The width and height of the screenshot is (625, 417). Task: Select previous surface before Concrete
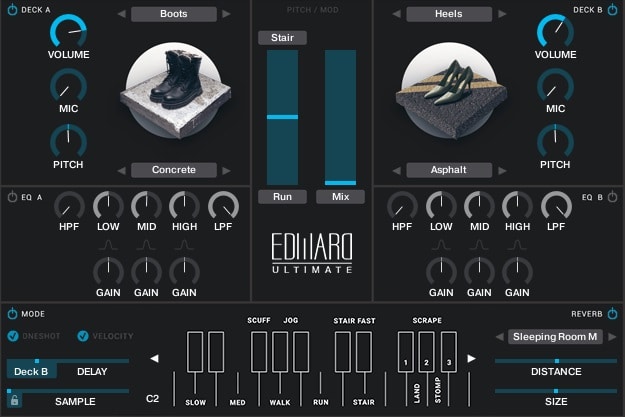[122, 170]
